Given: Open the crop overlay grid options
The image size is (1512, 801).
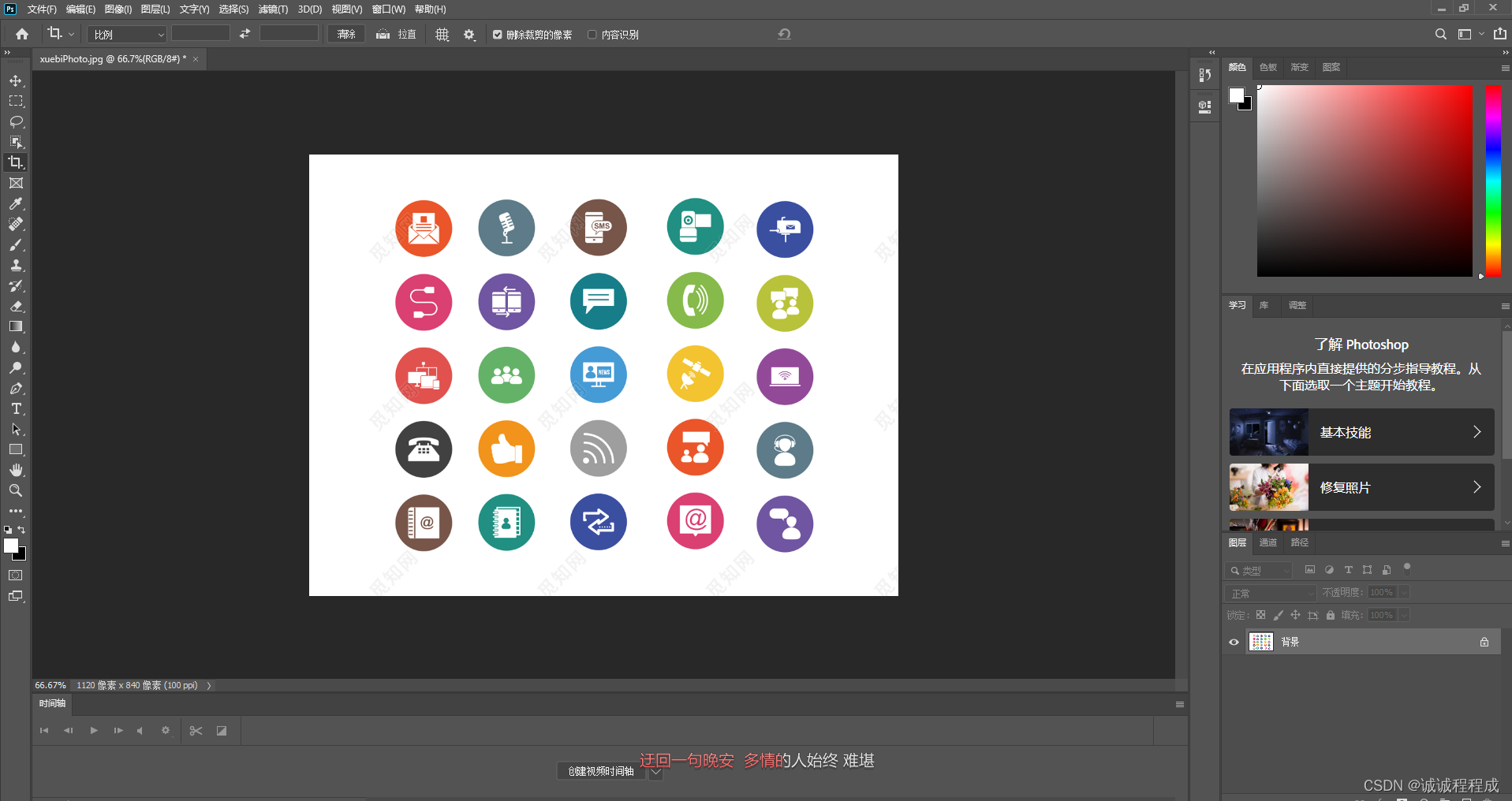Looking at the screenshot, I should click(442, 35).
